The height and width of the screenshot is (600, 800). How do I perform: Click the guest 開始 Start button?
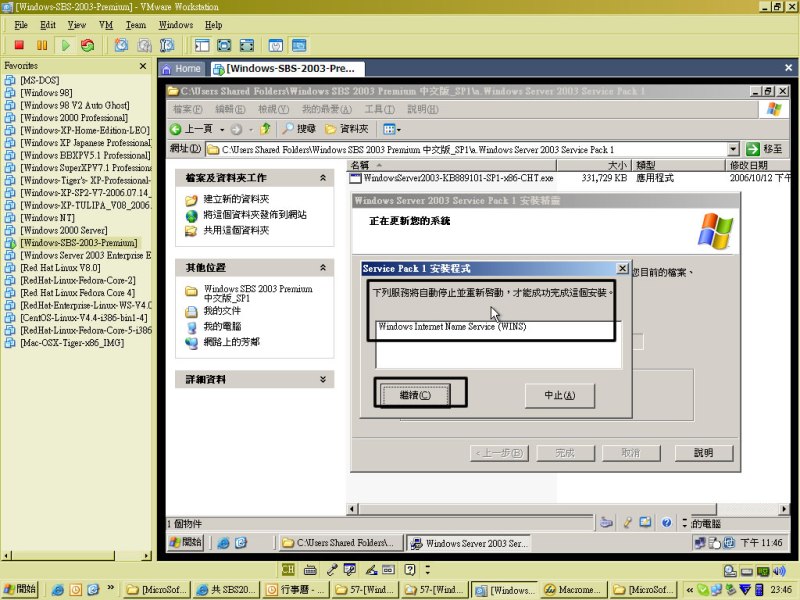[x=186, y=542]
